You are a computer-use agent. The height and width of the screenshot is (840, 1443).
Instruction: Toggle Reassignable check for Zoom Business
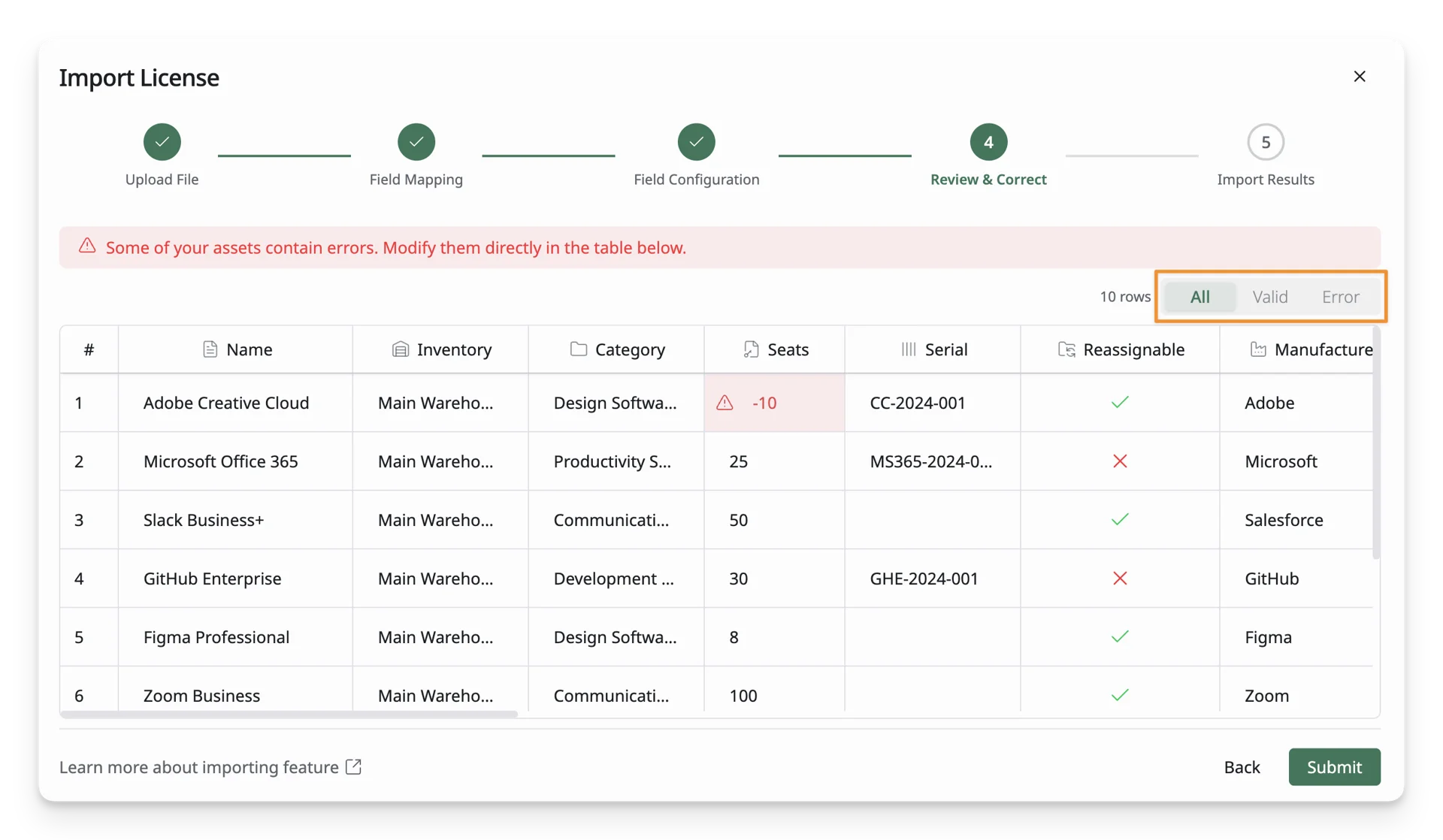coord(1120,696)
